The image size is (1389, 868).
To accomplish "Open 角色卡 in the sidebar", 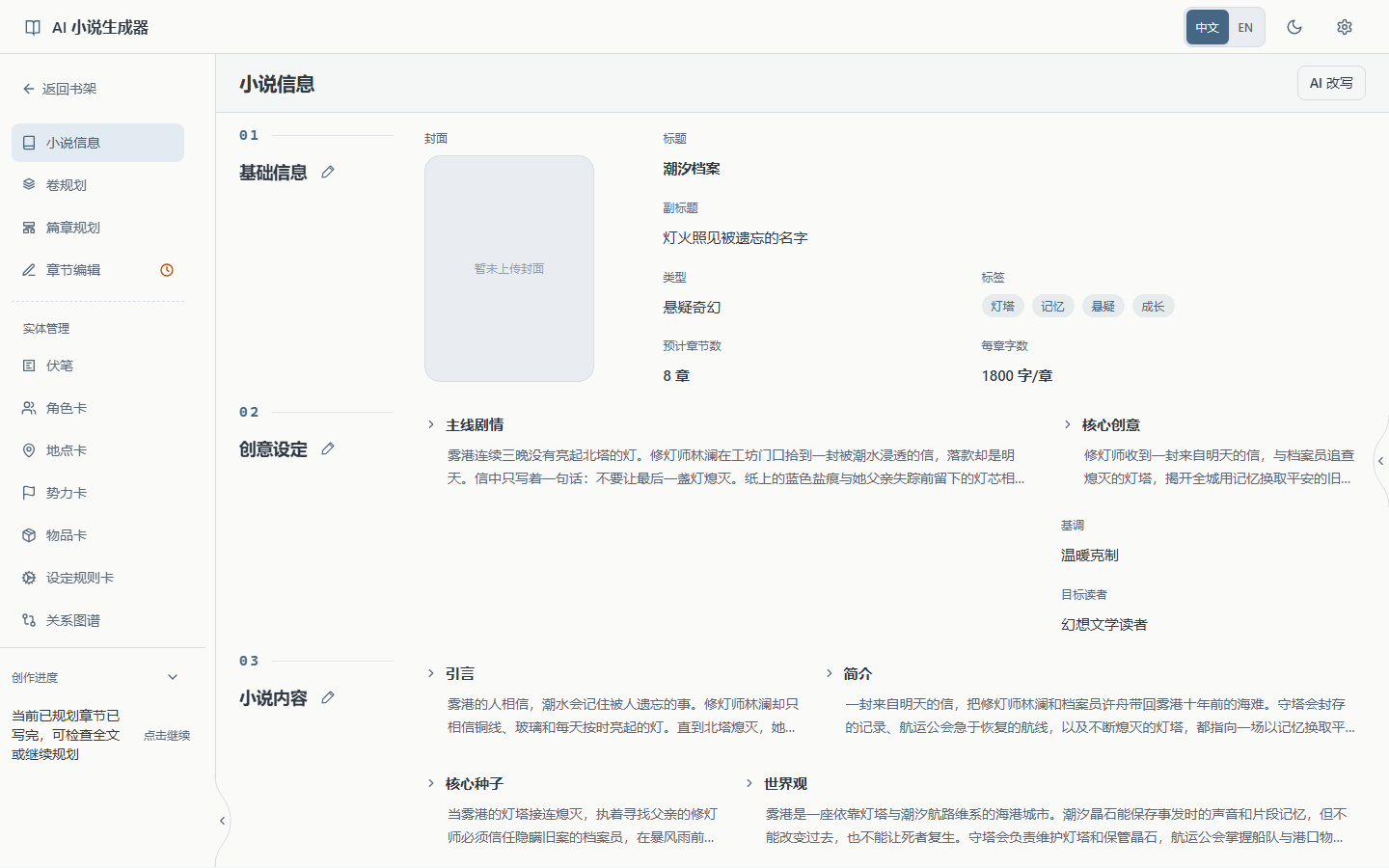I will point(97,408).
